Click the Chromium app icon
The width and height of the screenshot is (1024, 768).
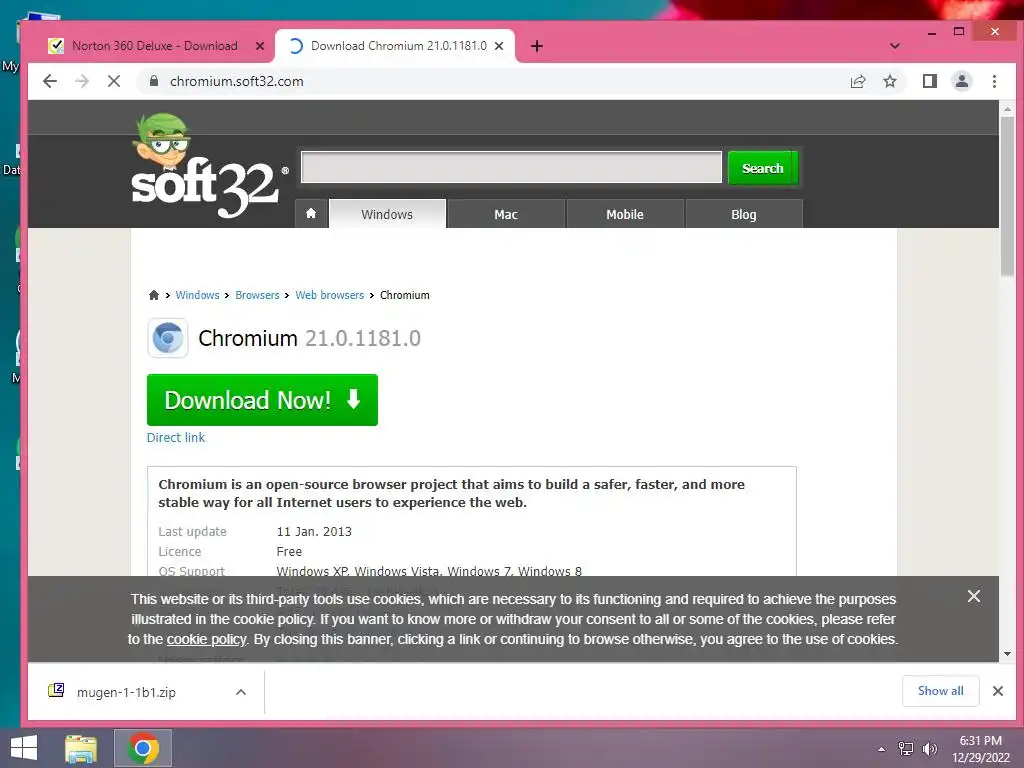point(168,338)
